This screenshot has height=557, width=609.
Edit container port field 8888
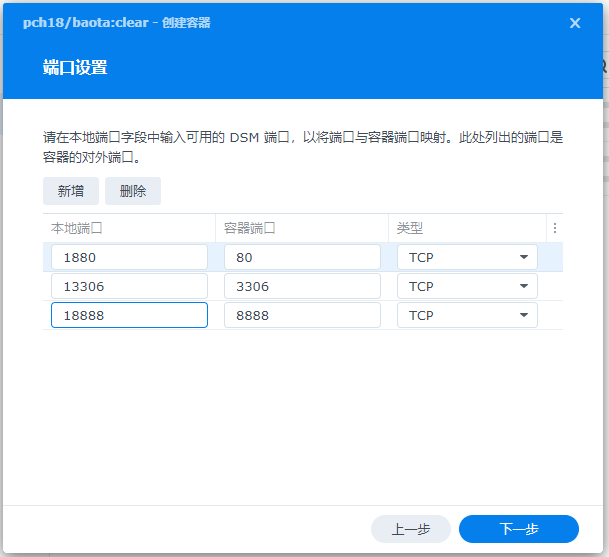[x=302, y=315]
